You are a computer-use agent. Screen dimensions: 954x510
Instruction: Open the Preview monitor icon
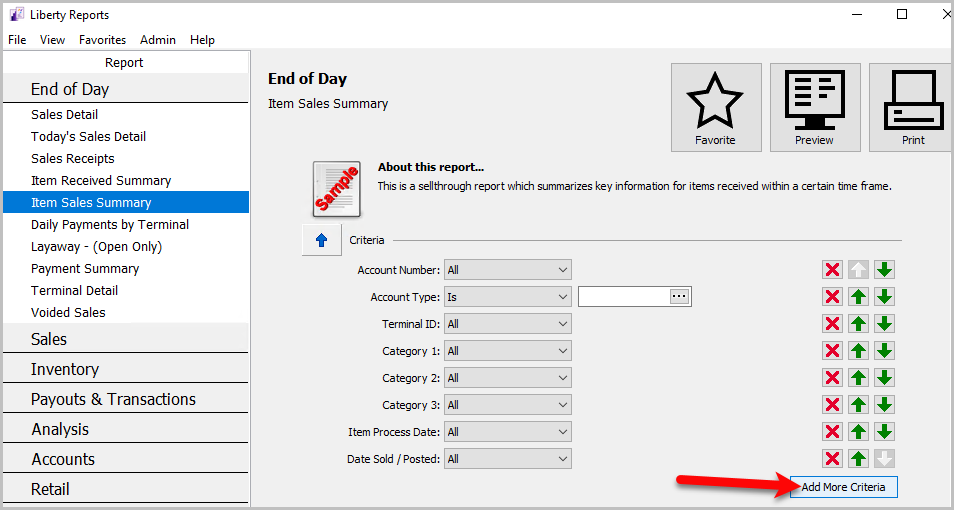pos(815,107)
